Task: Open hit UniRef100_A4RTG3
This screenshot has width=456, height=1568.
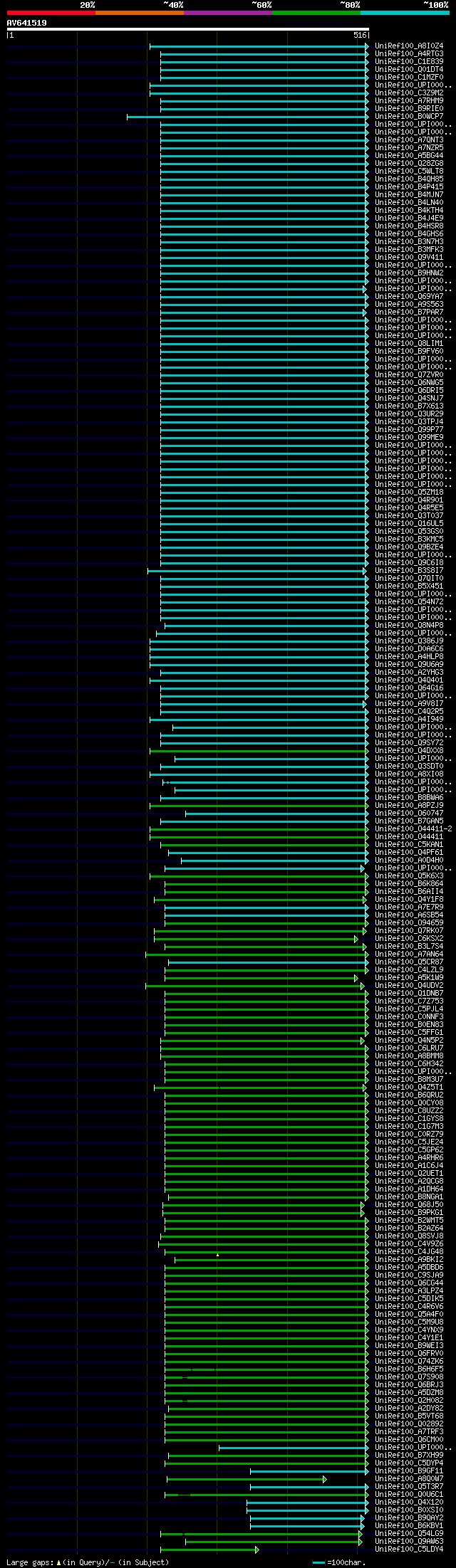Action: tap(409, 53)
